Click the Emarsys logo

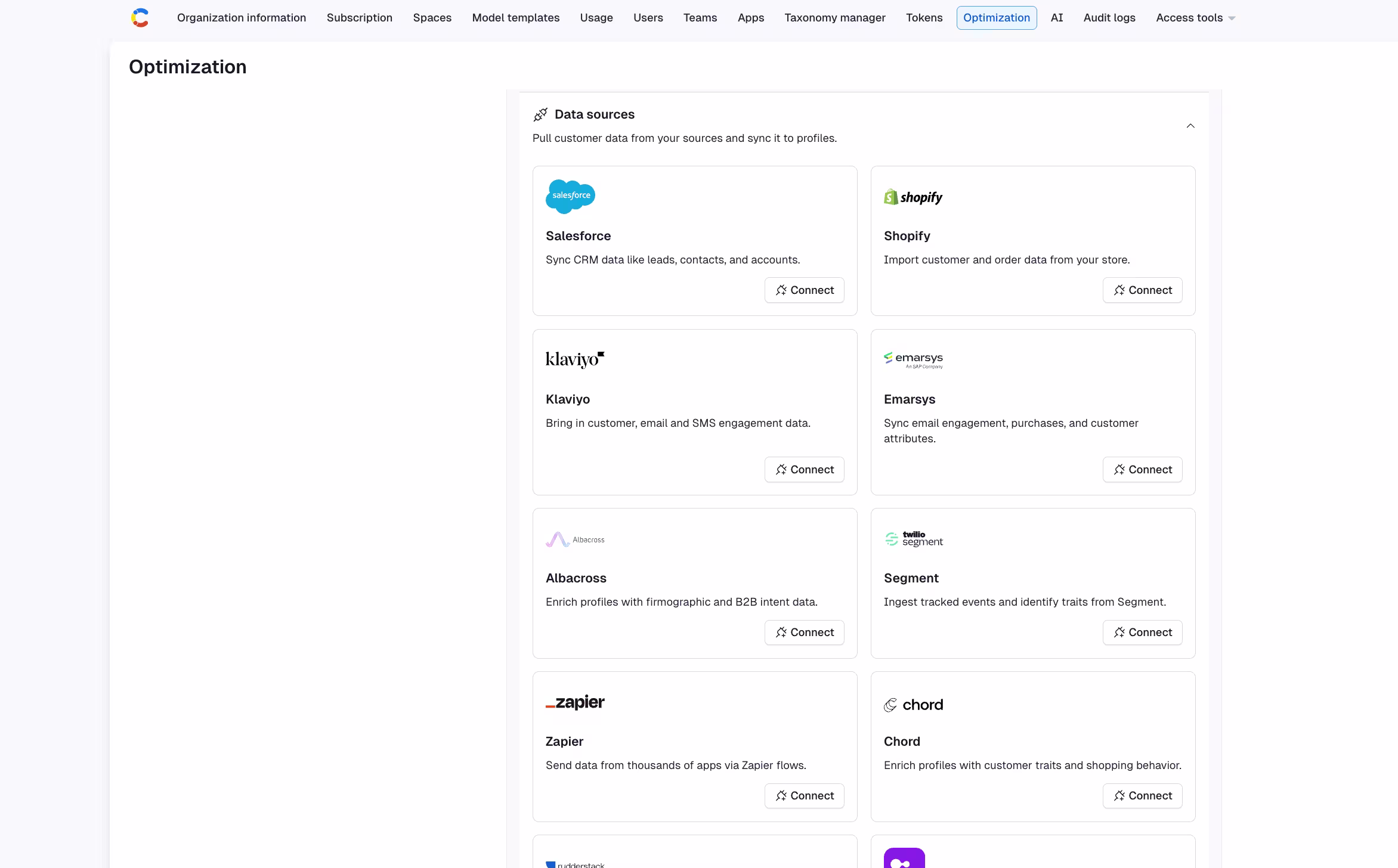[913, 359]
